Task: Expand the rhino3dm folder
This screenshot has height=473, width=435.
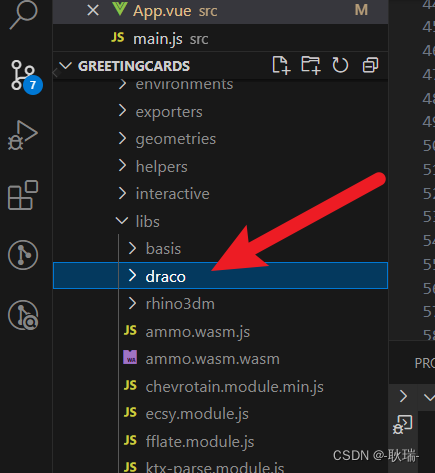Action: (x=220, y=304)
